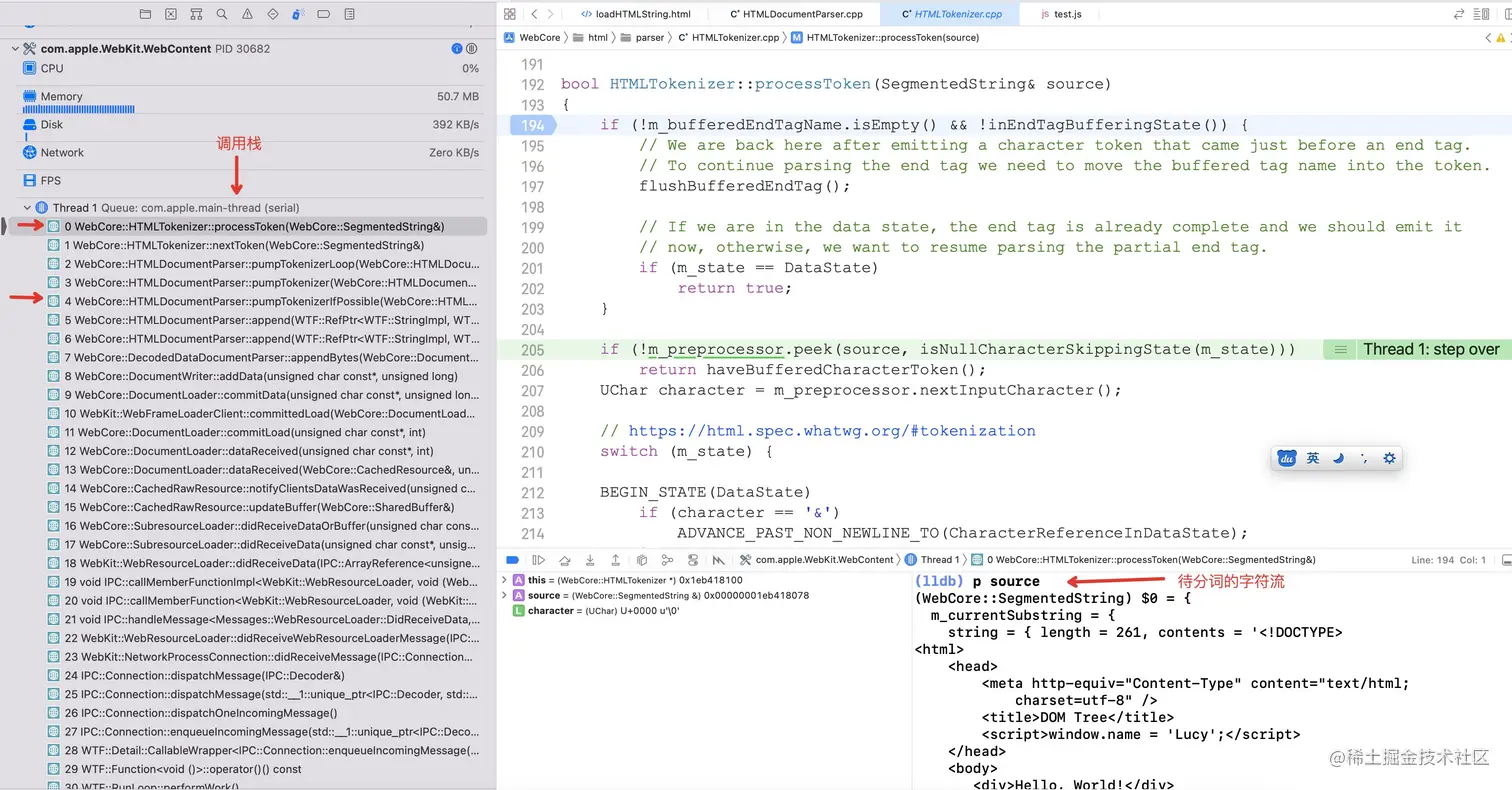This screenshot has width=1512, height=790.
Task: Click the Step Out debug button
Action: [x=615, y=560]
